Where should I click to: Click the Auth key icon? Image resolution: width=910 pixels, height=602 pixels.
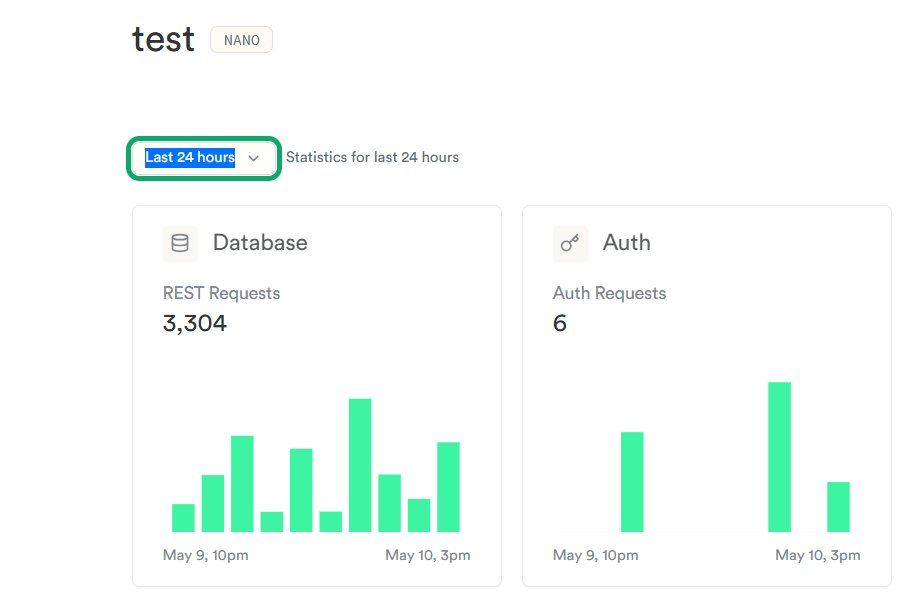tap(570, 243)
